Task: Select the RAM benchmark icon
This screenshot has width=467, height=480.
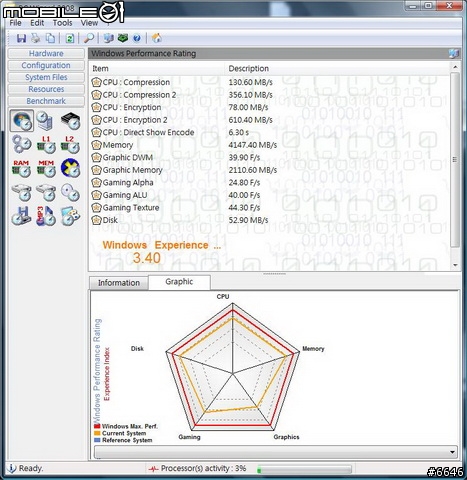Action: click(x=22, y=168)
